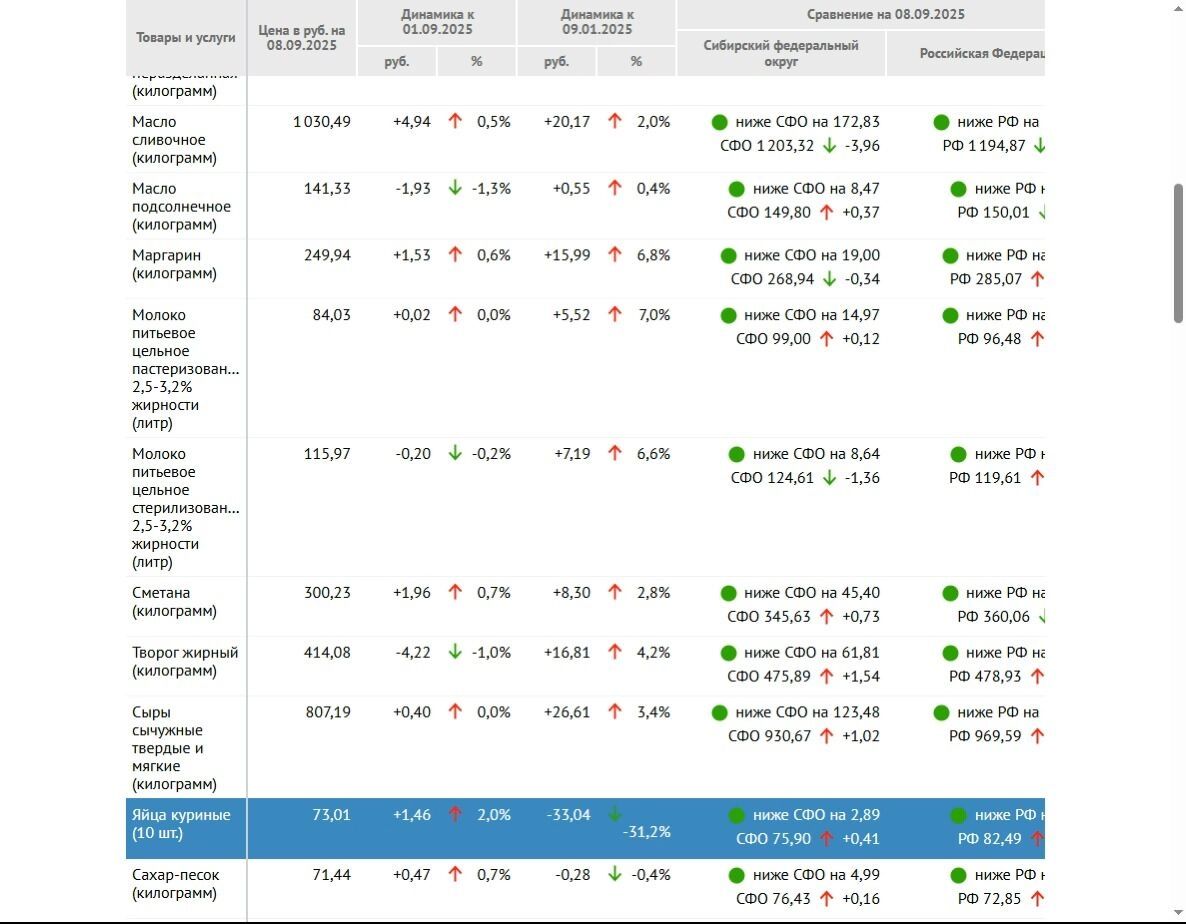Click the vertical scrollbar thumb

pyautogui.click(x=1178, y=253)
